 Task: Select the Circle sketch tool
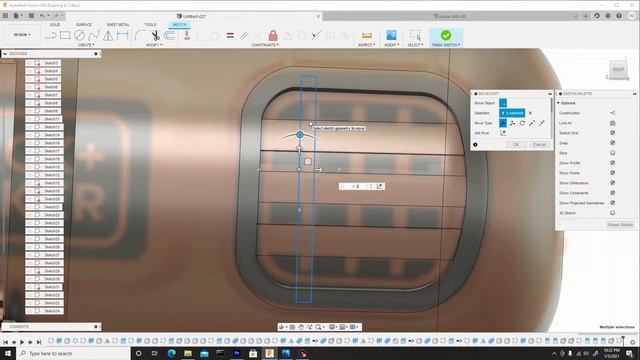tap(79, 35)
